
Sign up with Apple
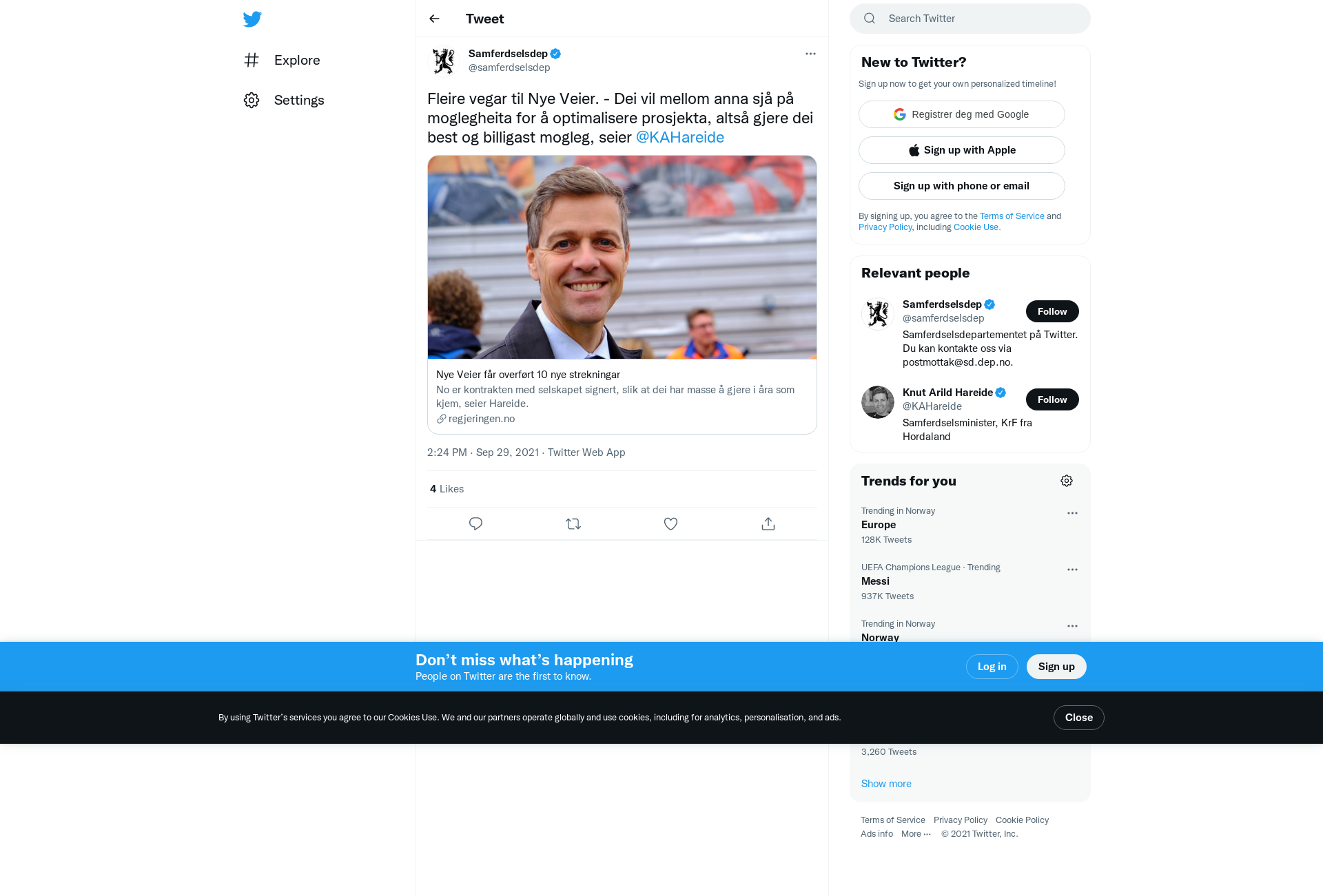click(961, 150)
